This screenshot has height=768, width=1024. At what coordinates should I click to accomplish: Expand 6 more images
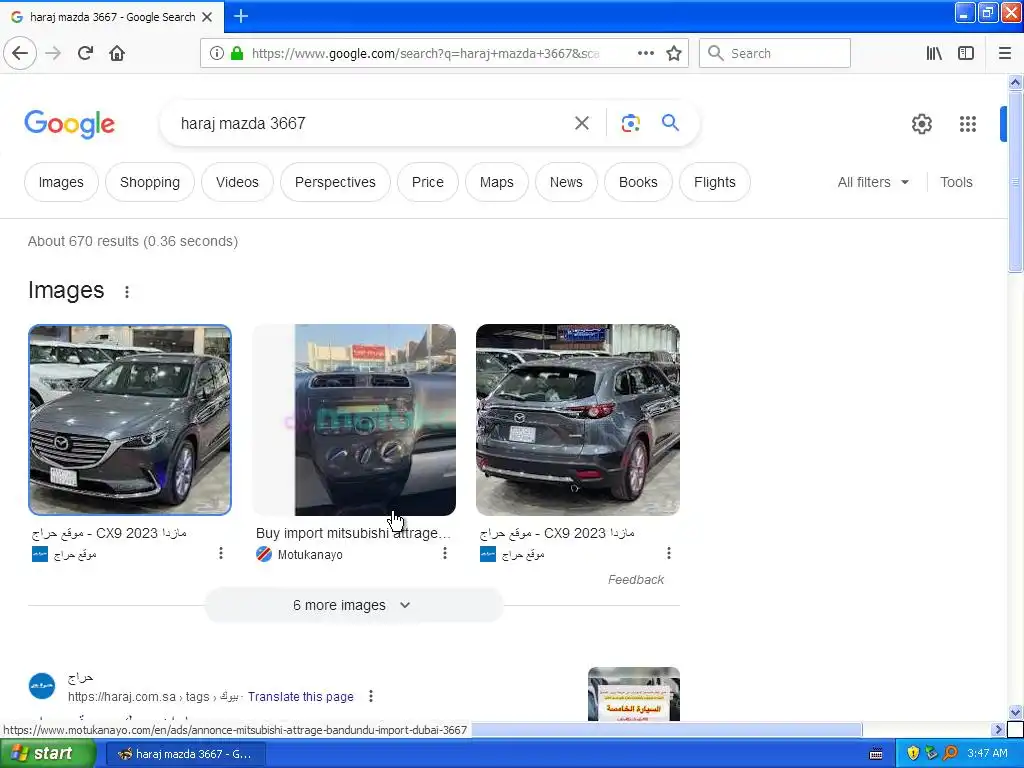pos(353,605)
